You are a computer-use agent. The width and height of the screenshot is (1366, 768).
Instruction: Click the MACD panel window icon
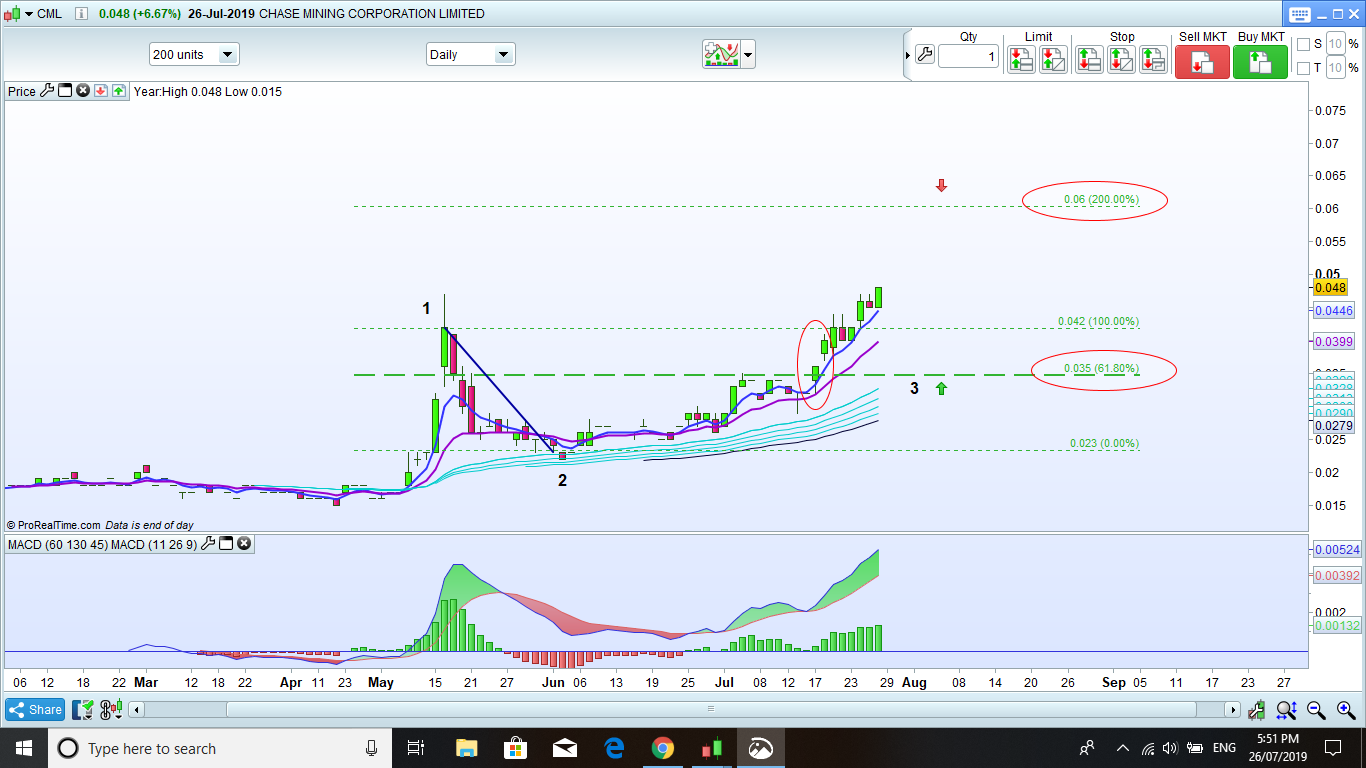click(226, 544)
